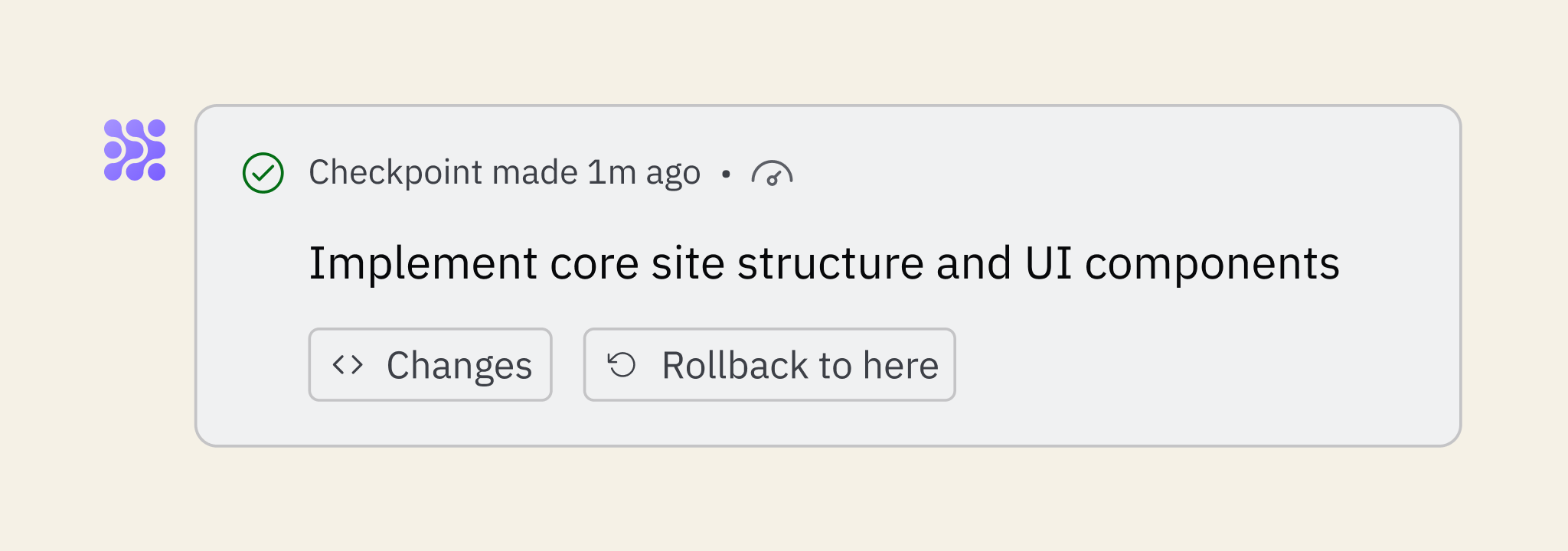Click the Checkpoint made 1m ago text
Image resolution: width=1568 pixels, height=551 pixels.
(x=505, y=173)
